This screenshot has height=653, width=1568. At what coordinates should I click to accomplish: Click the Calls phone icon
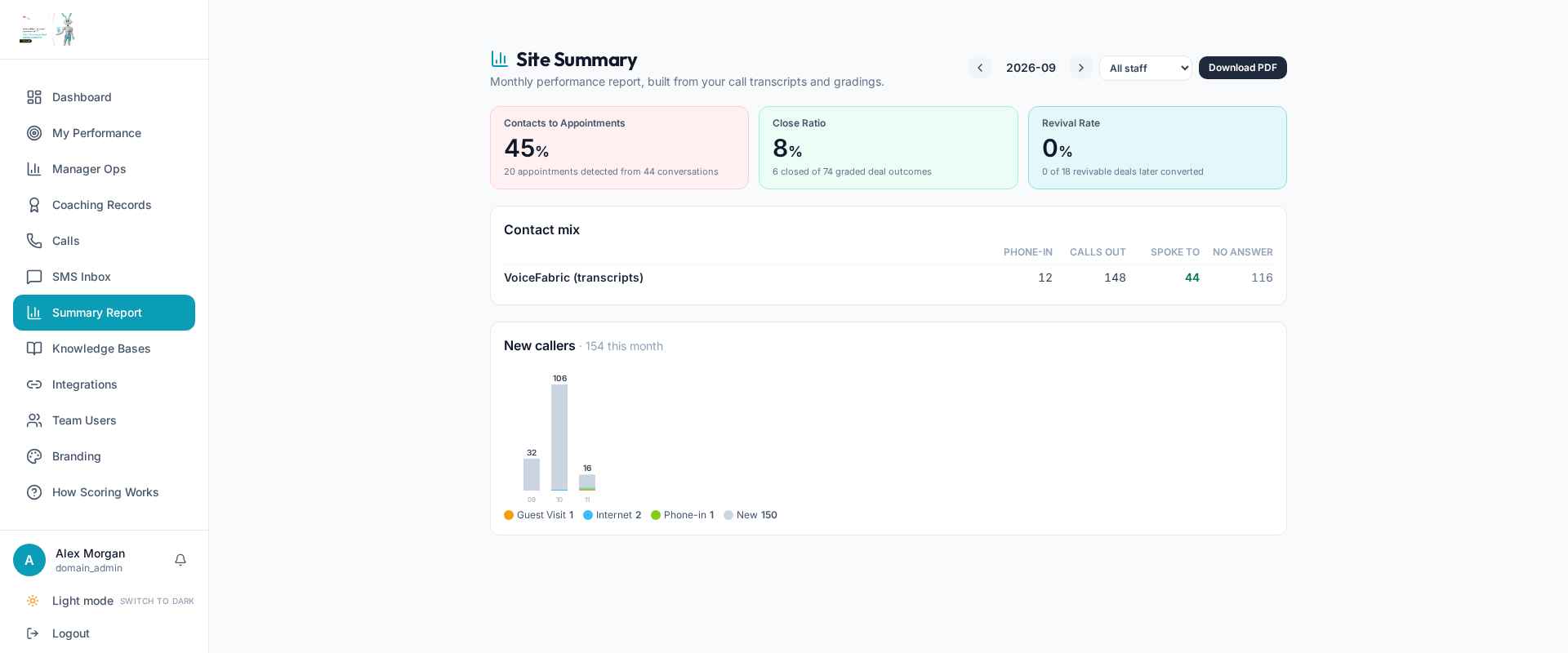(x=34, y=241)
